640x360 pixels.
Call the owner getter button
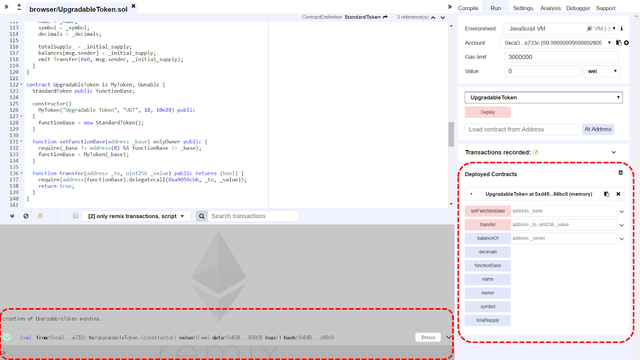(488, 293)
